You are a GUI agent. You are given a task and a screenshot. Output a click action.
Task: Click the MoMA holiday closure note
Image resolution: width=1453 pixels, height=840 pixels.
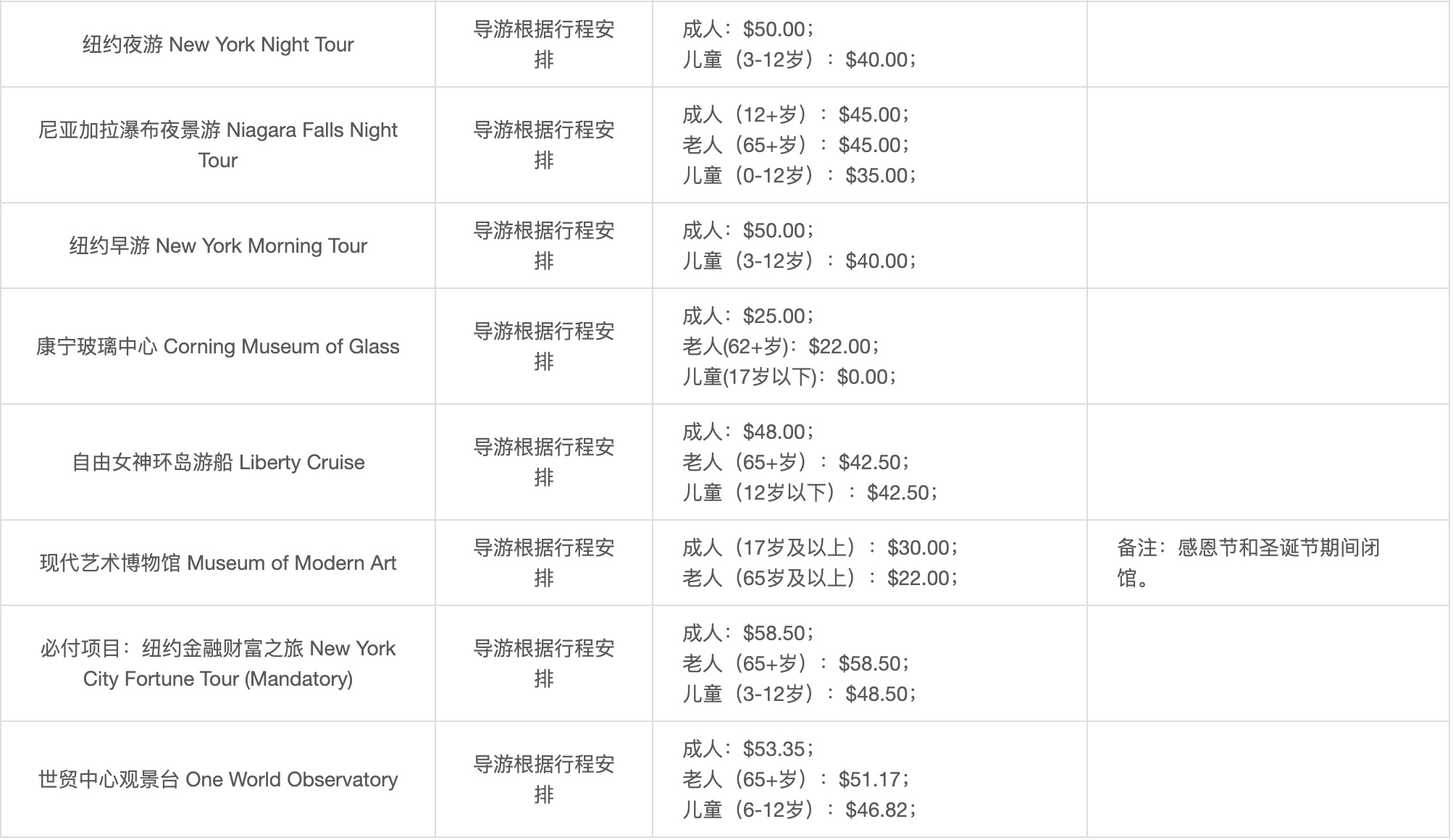coord(1249,563)
